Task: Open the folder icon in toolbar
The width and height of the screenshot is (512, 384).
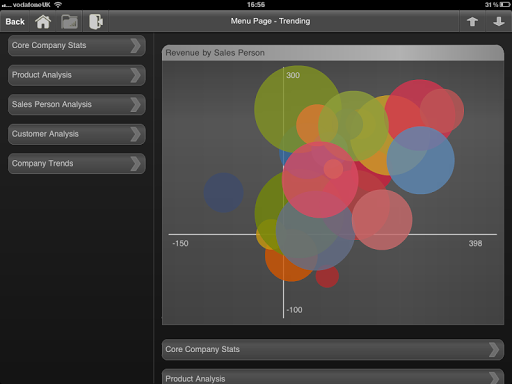Action: tap(69, 22)
